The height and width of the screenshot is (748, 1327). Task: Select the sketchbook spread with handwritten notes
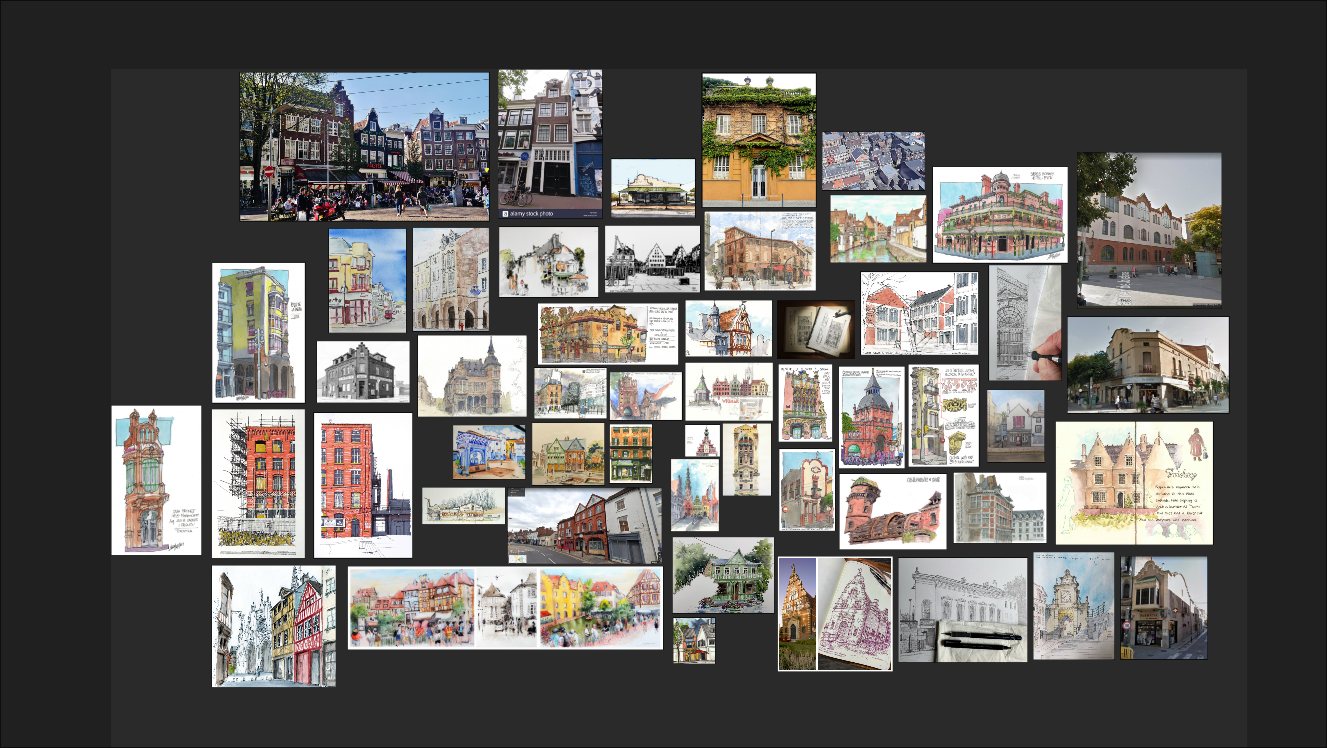click(x=1133, y=483)
